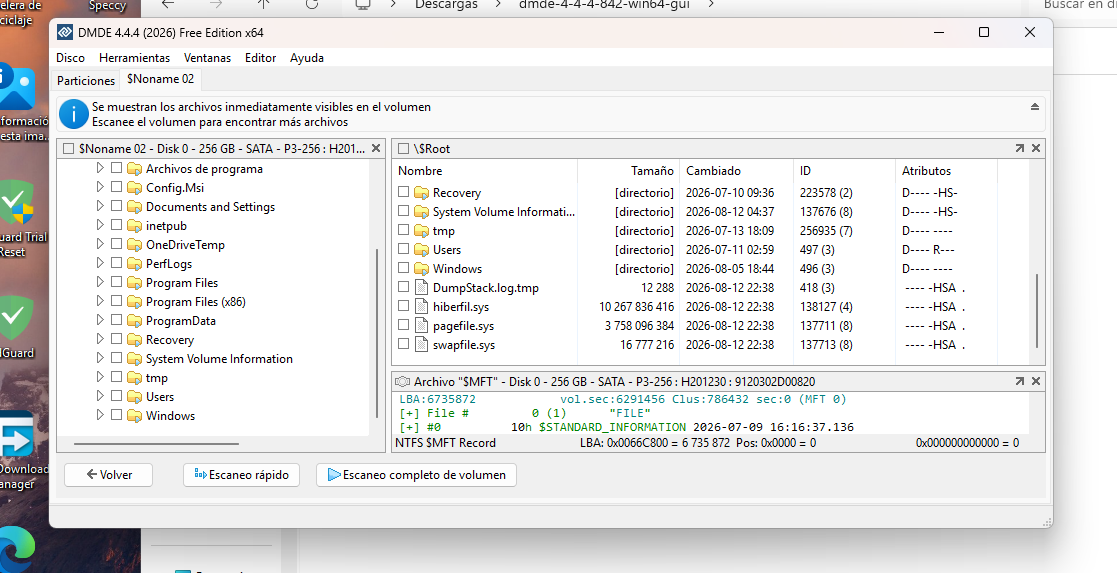Screen dimensions: 1117x573
Task: Check the pagefile.sys file checkbox
Action: pyautogui.click(x=403, y=325)
